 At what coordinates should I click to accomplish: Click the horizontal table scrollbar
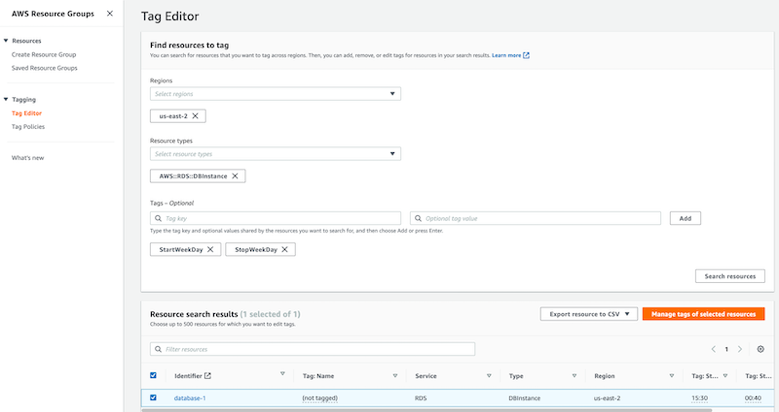click(x=427, y=411)
